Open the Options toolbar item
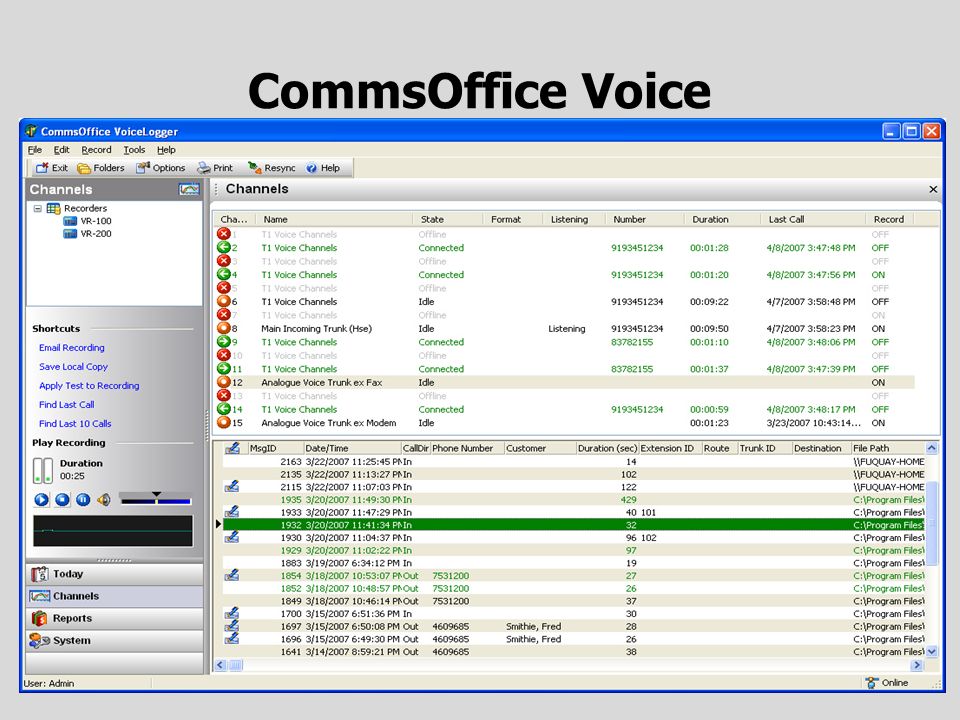The width and height of the screenshot is (960, 720). [x=160, y=168]
